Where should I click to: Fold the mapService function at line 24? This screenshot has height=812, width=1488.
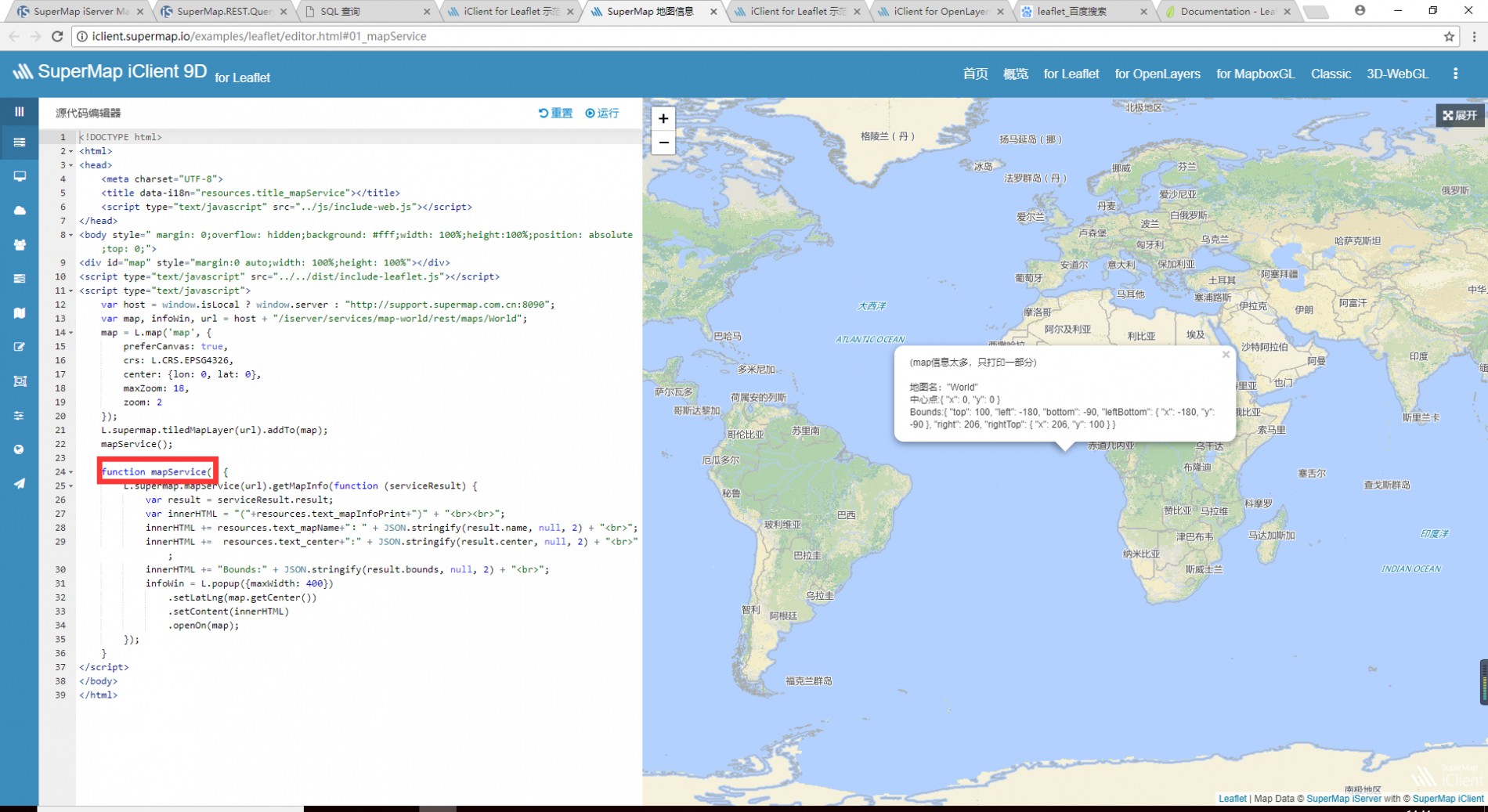(x=70, y=472)
